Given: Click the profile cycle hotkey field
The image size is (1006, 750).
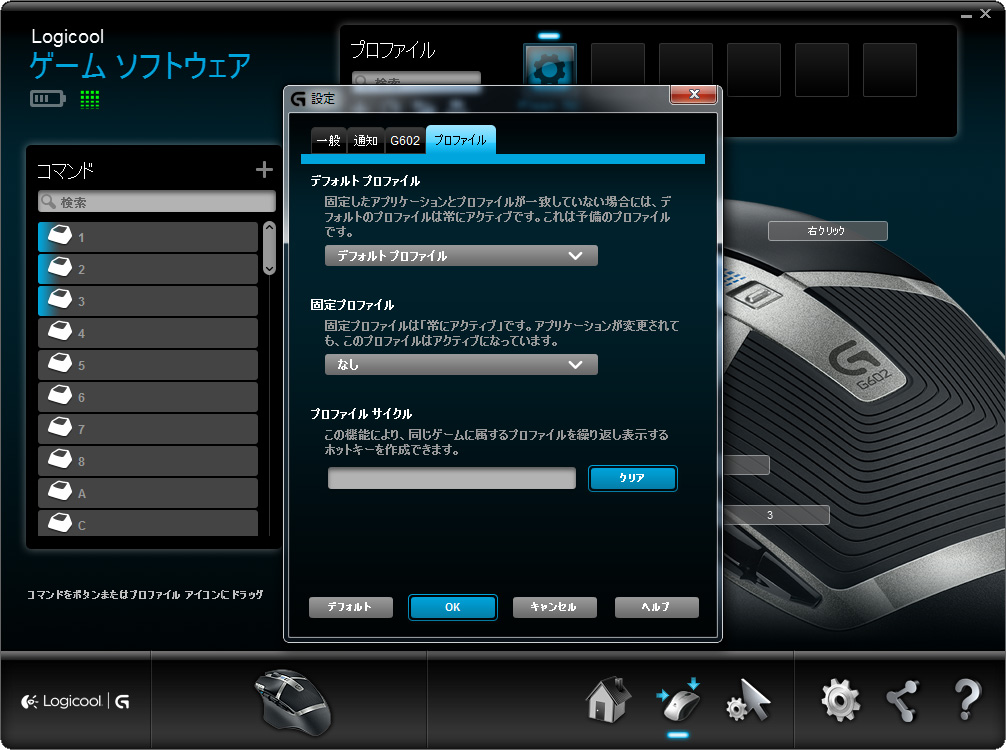Looking at the screenshot, I should (x=452, y=478).
